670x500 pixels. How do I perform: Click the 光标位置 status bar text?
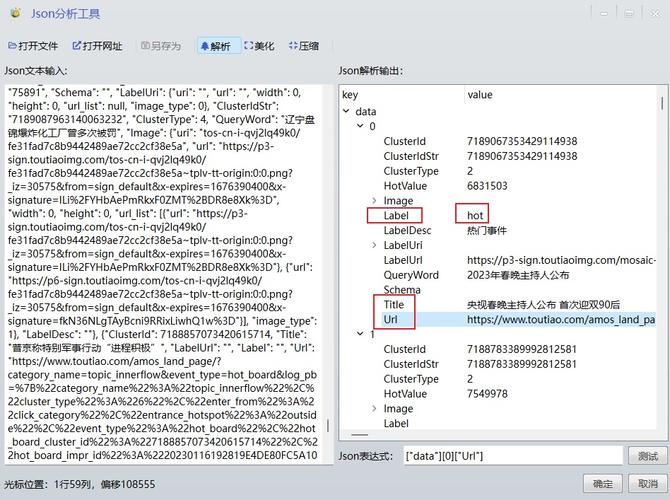(80, 484)
